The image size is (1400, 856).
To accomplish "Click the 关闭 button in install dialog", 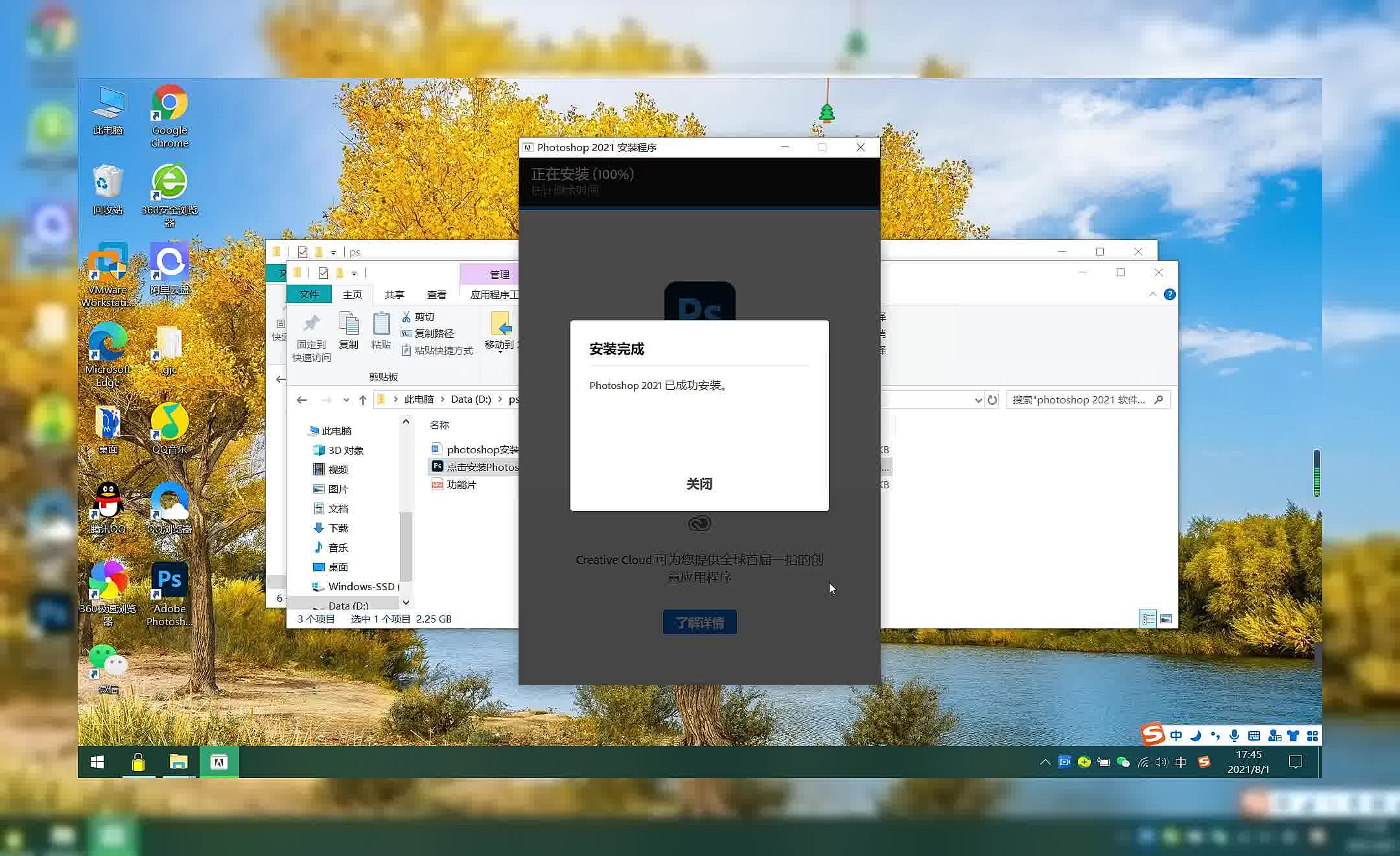I will click(699, 484).
